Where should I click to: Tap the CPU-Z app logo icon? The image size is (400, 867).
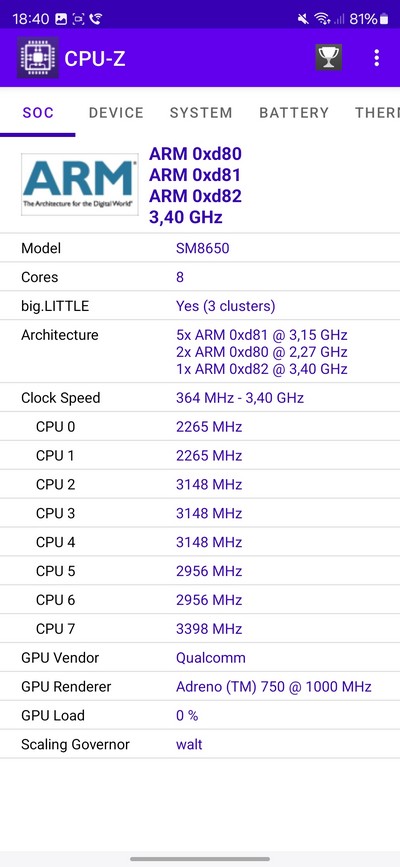(38, 58)
